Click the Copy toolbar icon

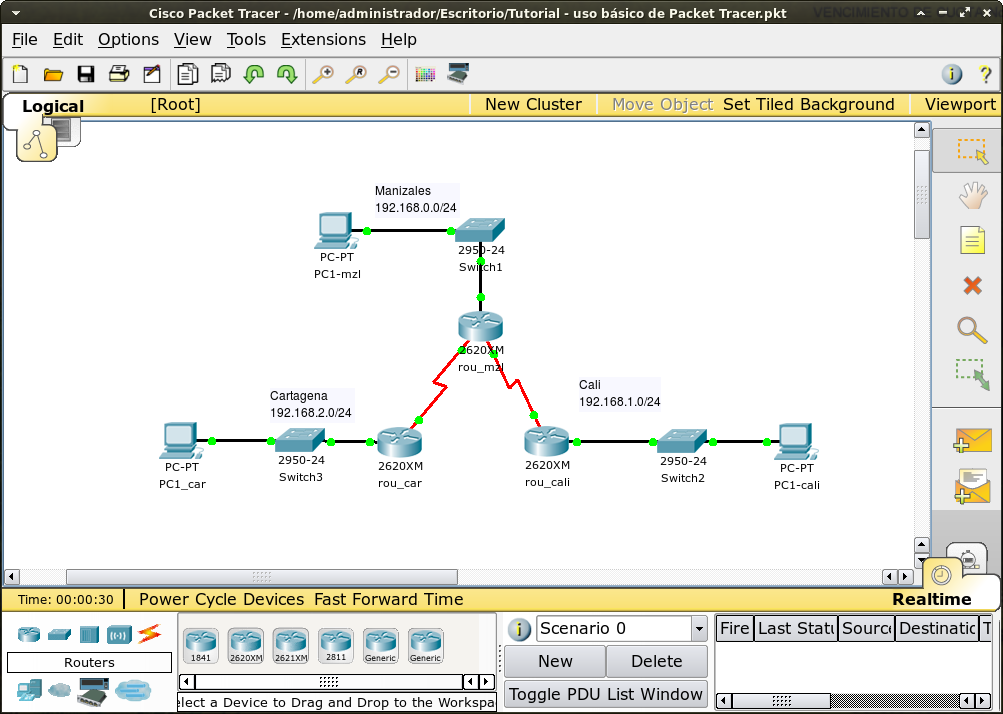click(187, 74)
